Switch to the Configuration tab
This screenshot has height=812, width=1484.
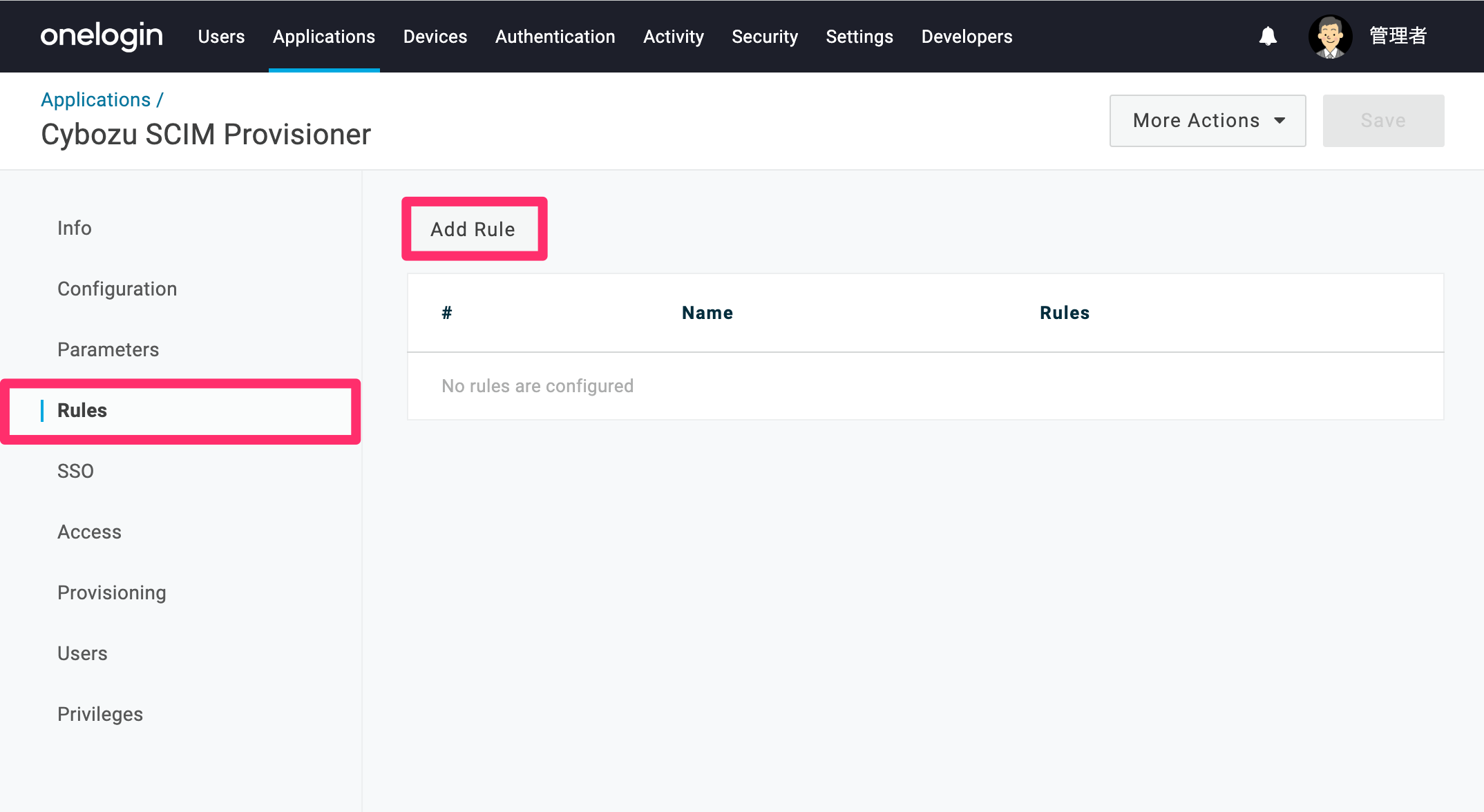[x=117, y=289]
